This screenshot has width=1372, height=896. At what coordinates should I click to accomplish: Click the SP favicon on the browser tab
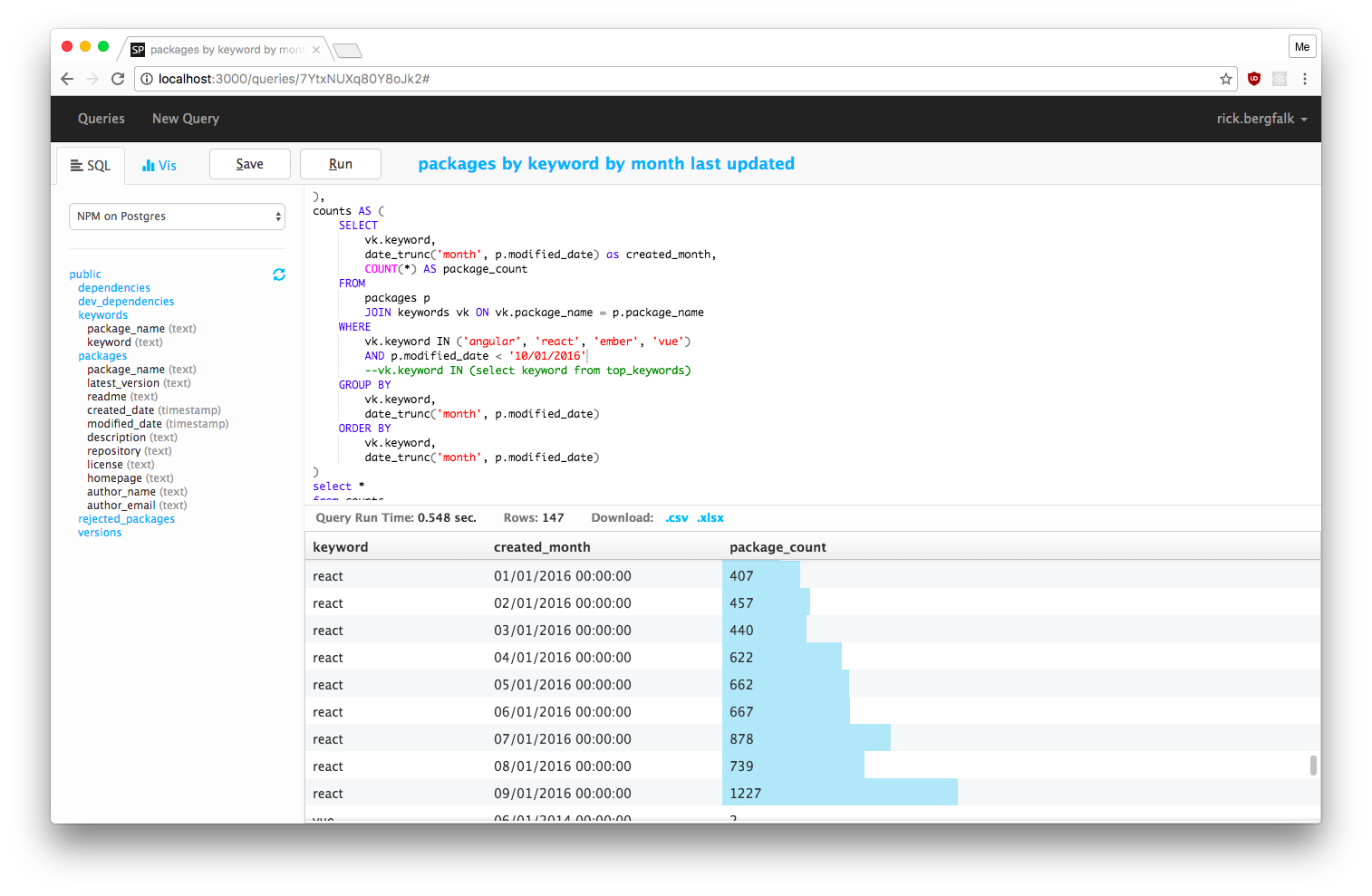point(138,50)
